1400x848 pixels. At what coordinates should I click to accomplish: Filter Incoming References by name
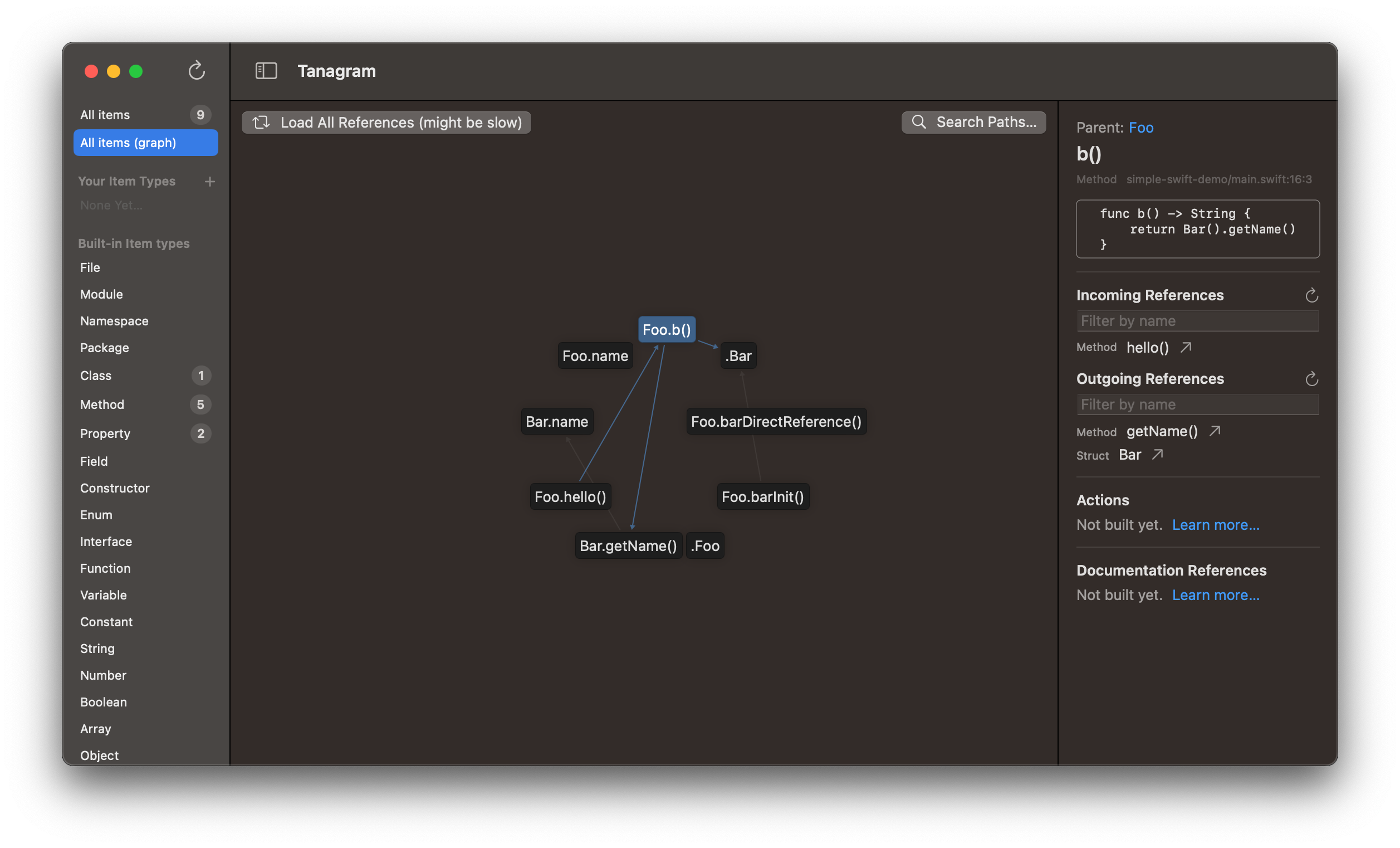[x=1197, y=321]
